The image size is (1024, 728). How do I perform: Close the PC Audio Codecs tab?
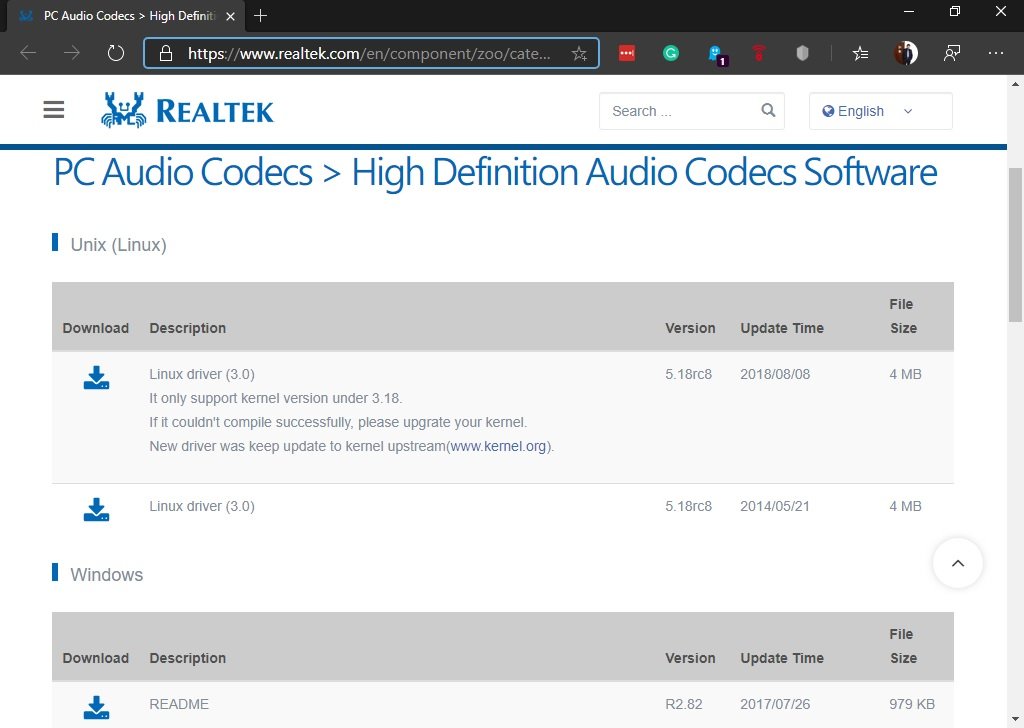point(231,16)
